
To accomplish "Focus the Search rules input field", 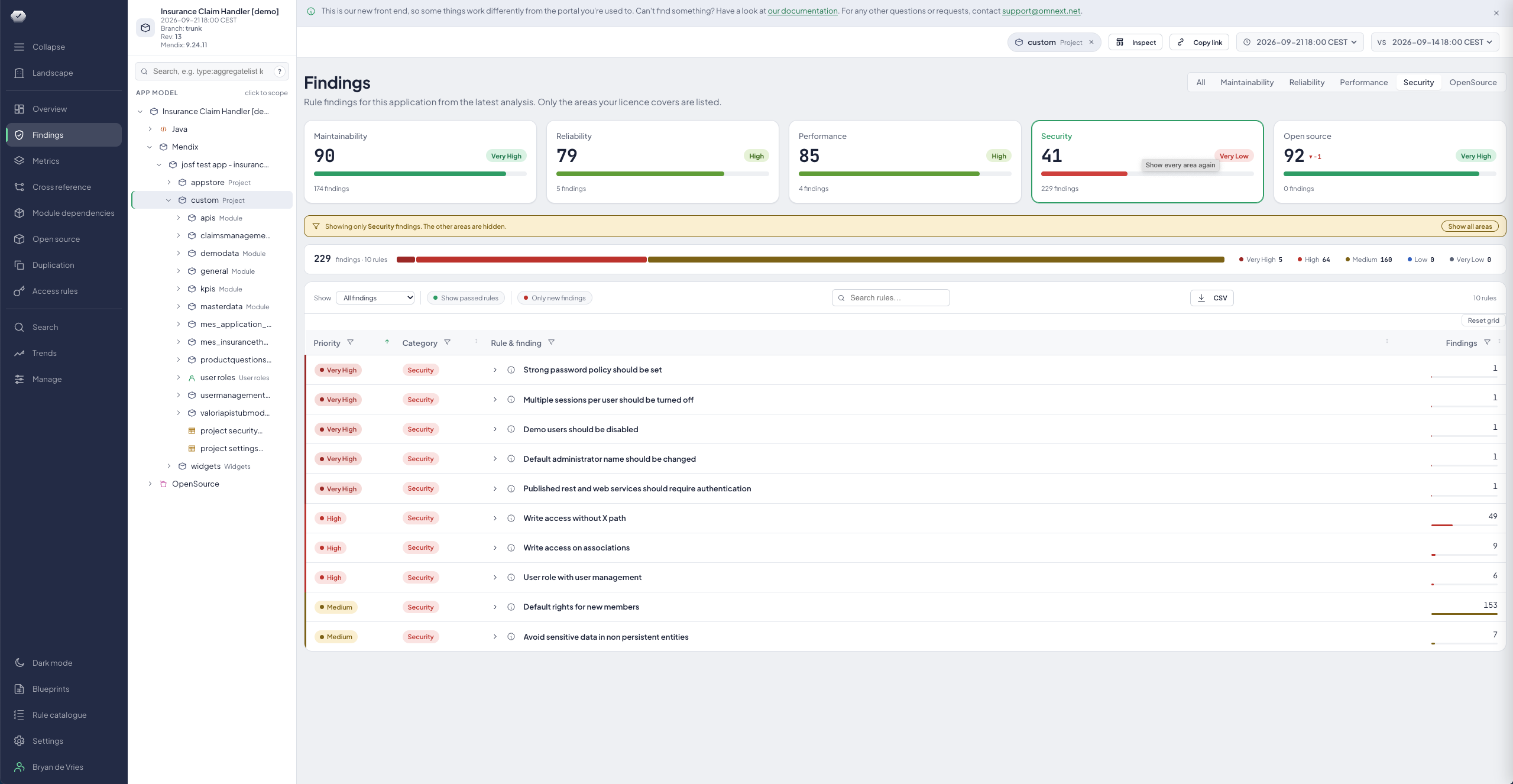I will pyautogui.click(x=890, y=298).
